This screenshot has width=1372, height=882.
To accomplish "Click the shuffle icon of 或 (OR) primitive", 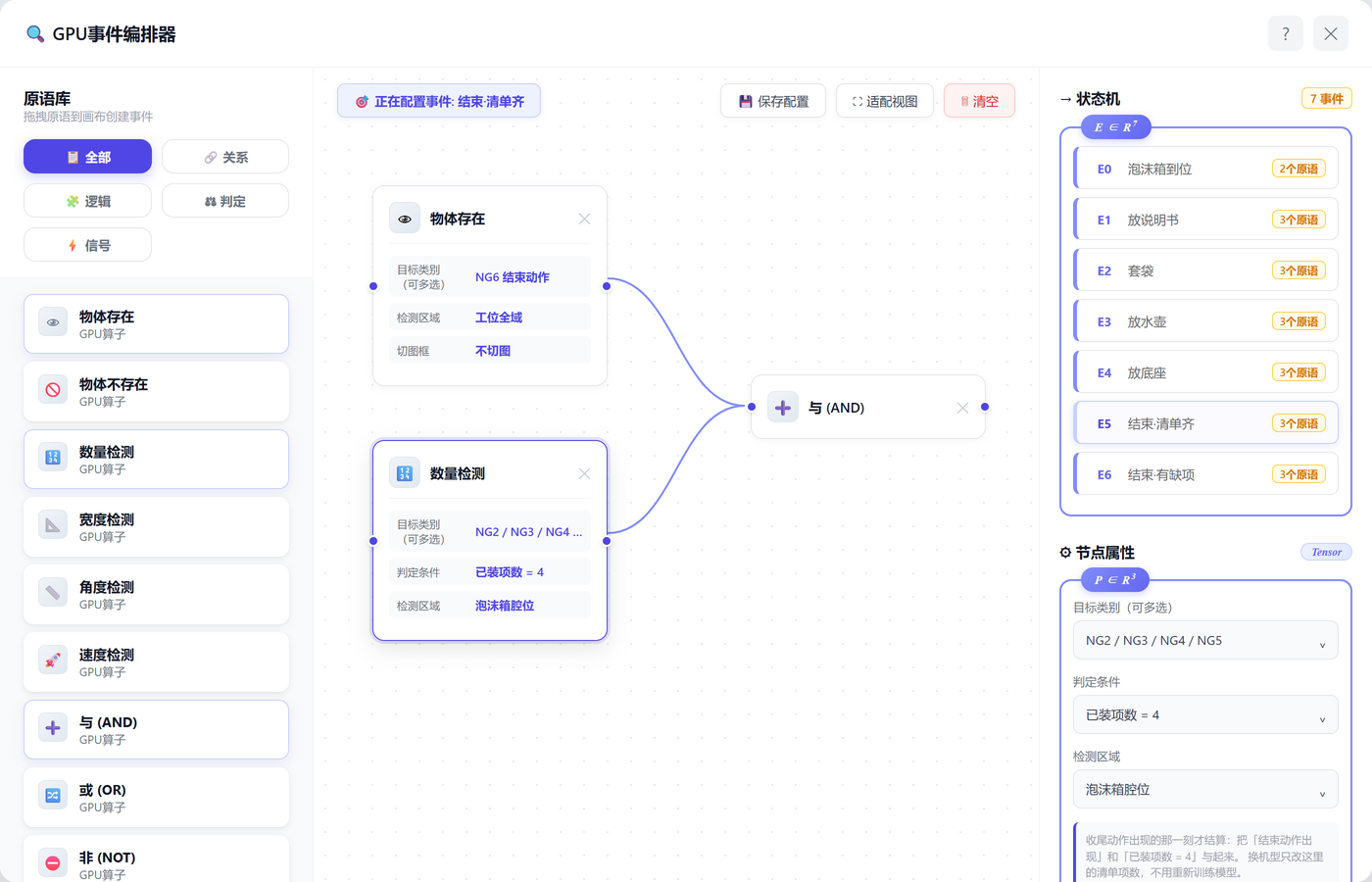I will 53,795.
